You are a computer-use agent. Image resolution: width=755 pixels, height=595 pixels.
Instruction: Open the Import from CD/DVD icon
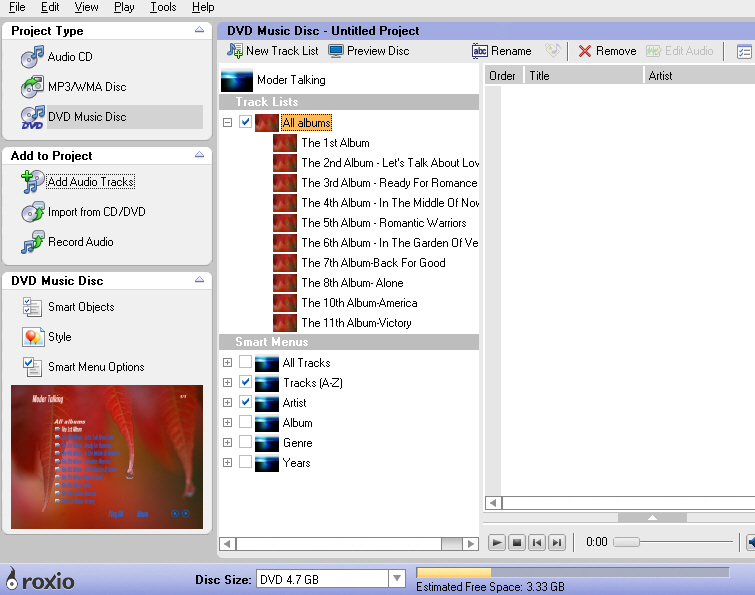(x=32, y=212)
